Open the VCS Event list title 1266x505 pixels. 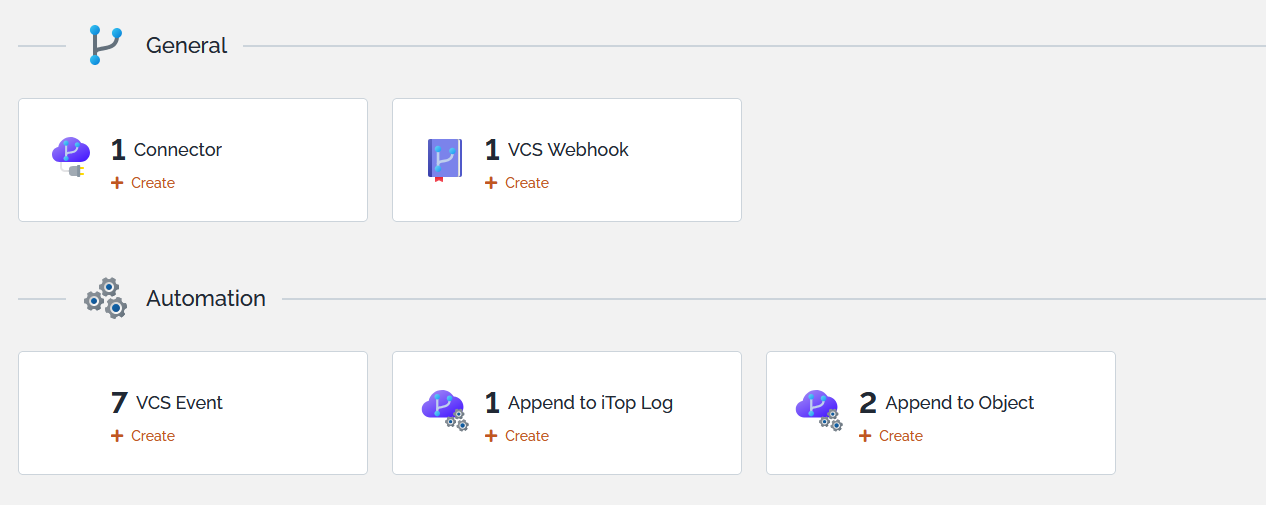pyautogui.click(x=179, y=403)
